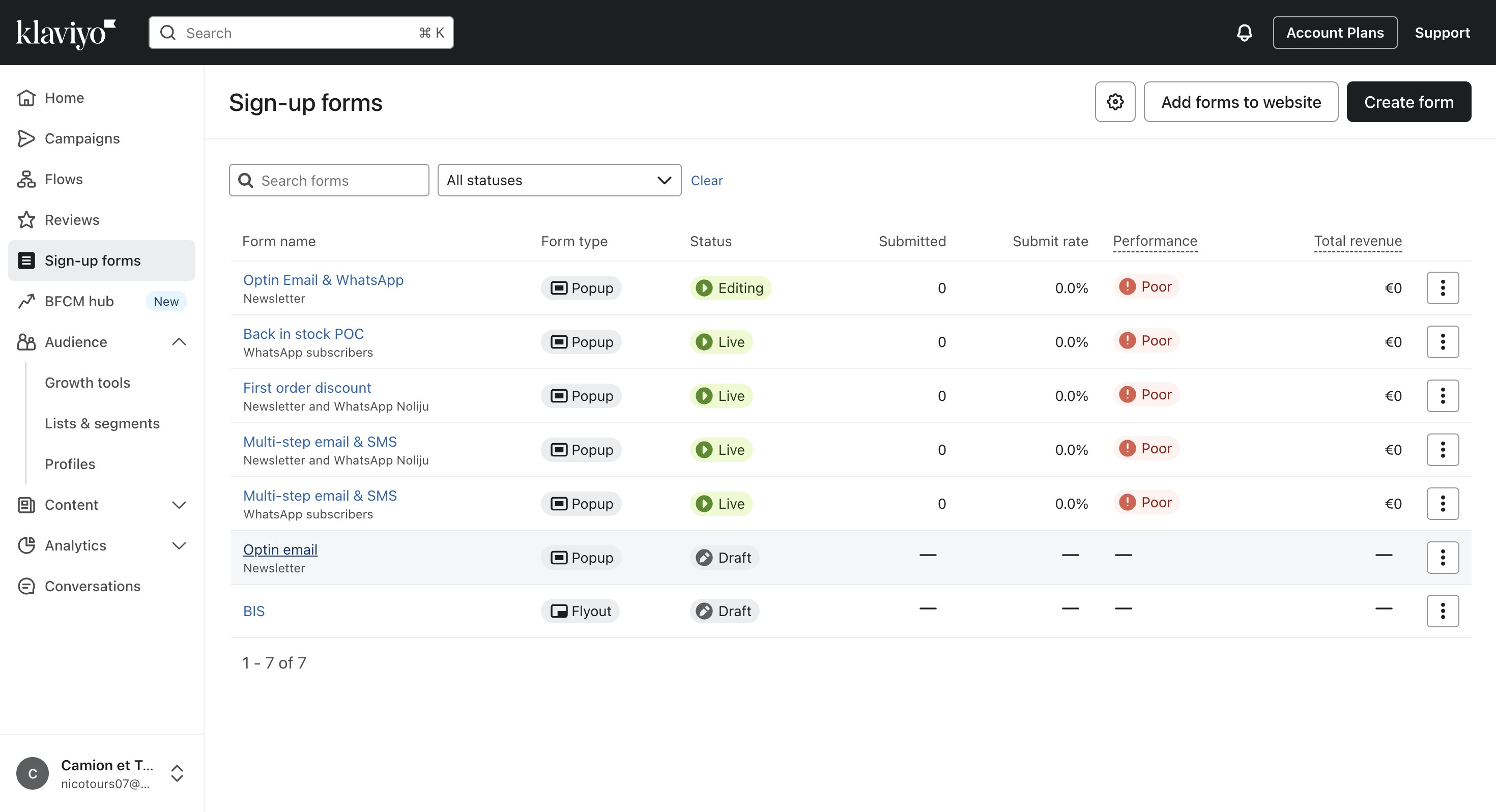
Task: Click the Klaviyo logo
Action: [66, 33]
